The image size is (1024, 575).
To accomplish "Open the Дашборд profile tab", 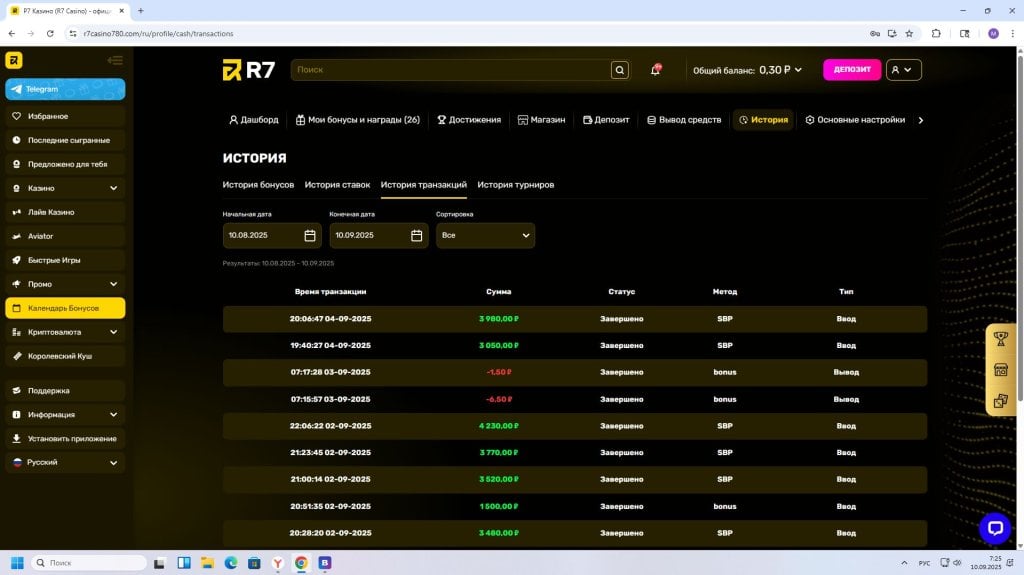I will coord(253,120).
